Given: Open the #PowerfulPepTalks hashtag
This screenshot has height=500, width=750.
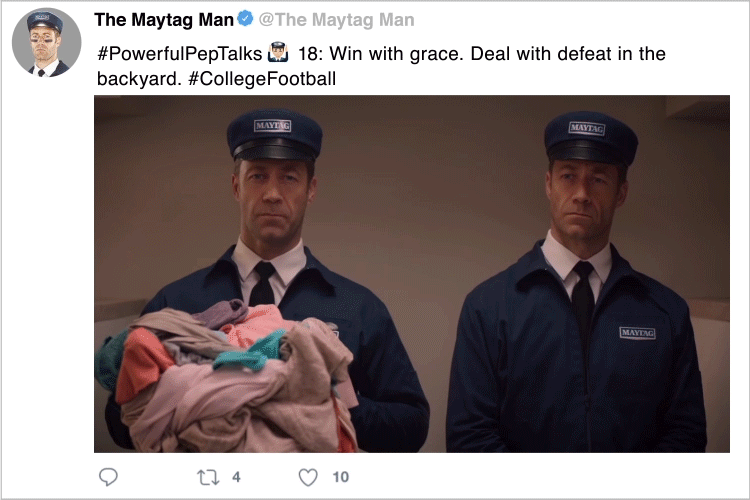Looking at the screenshot, I should tap(179, 53).
